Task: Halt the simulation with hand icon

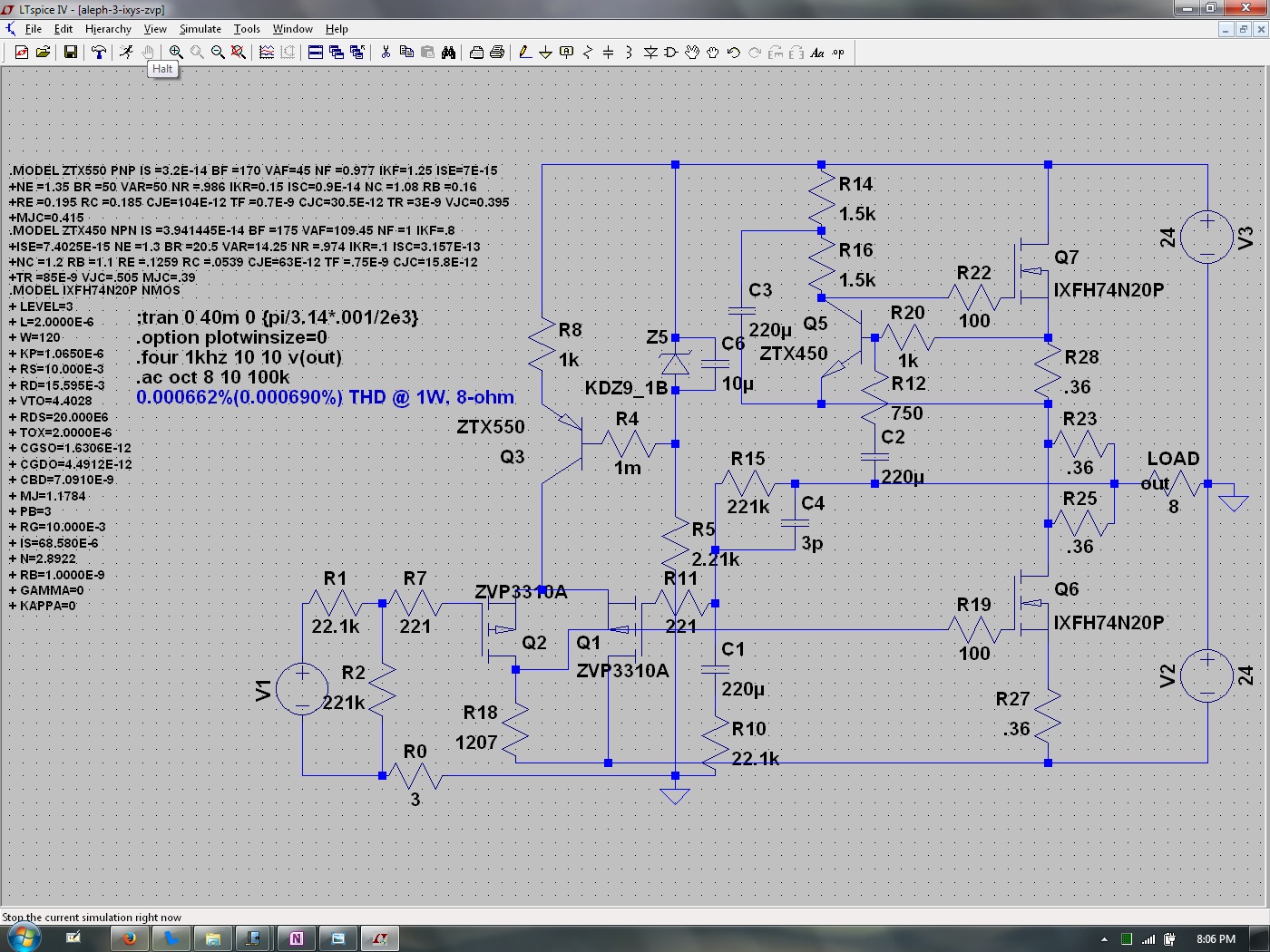Action: 148,53
